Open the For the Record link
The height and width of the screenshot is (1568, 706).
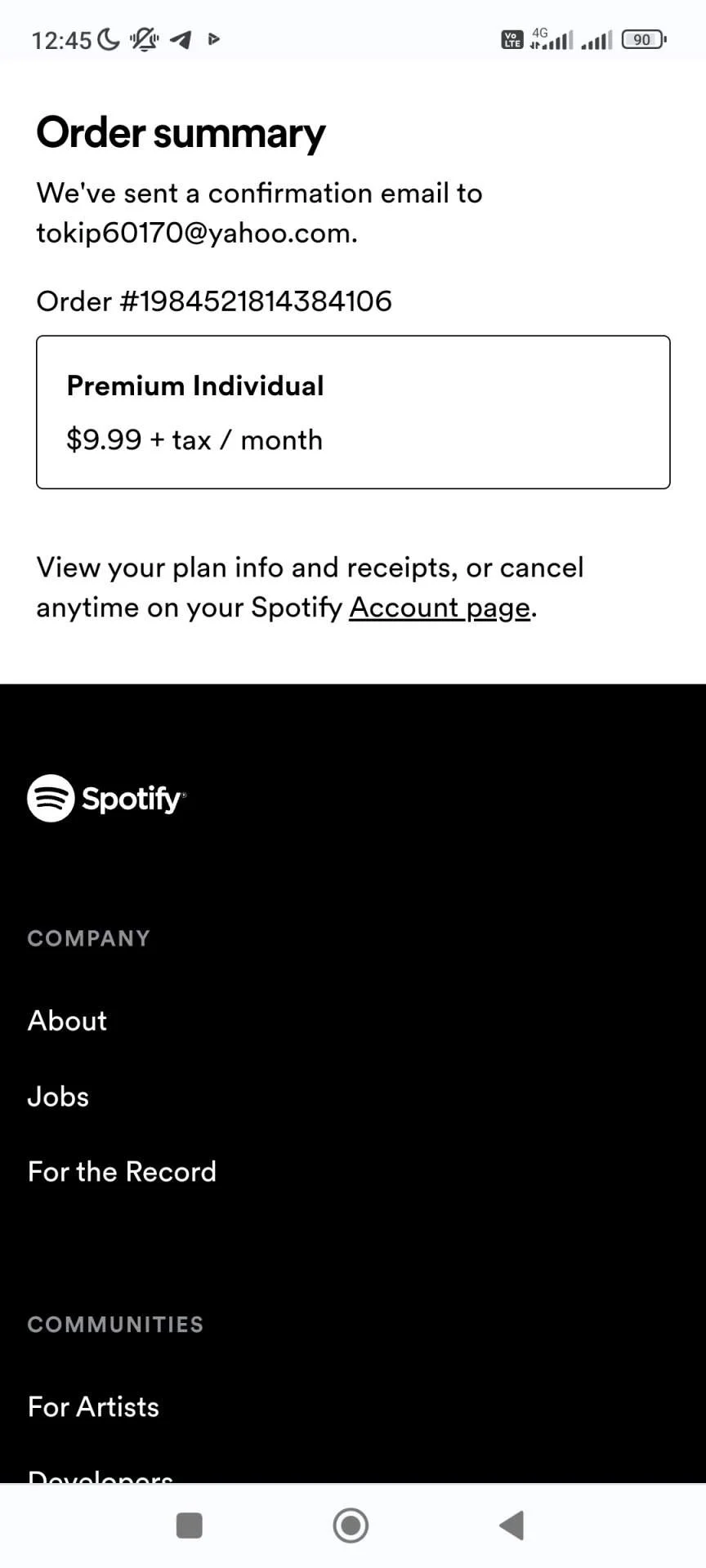click(122, 1171)
